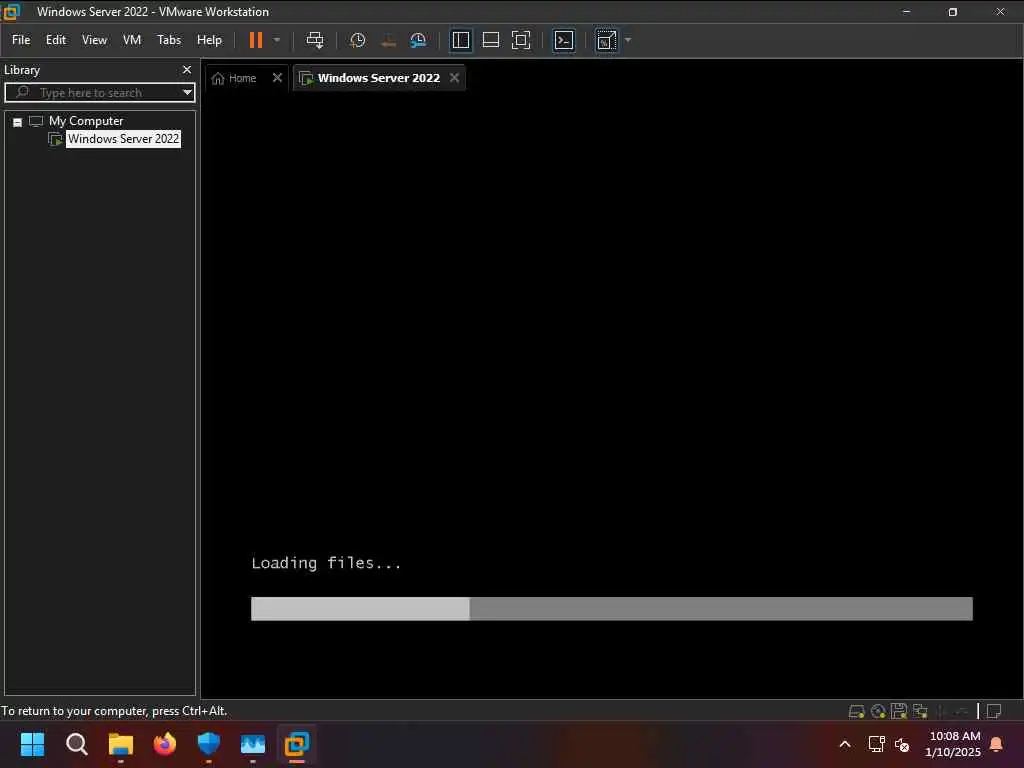The width and height of the screenshot is (1024, 768).
Task: Open File Explorer from the taskbar
Action: tap(121, 743)
